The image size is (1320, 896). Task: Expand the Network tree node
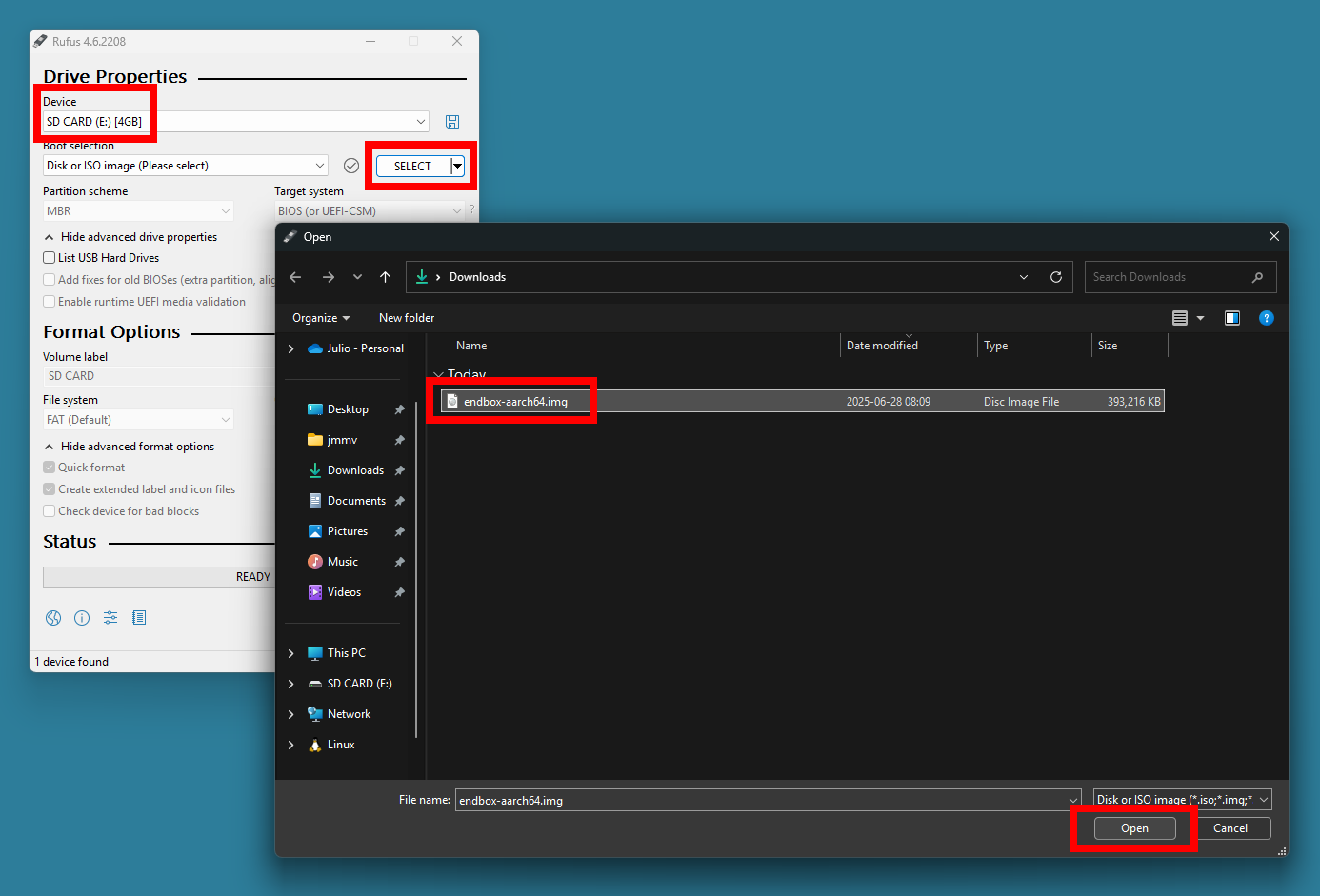pyautogui.click(x=291, y=714)
